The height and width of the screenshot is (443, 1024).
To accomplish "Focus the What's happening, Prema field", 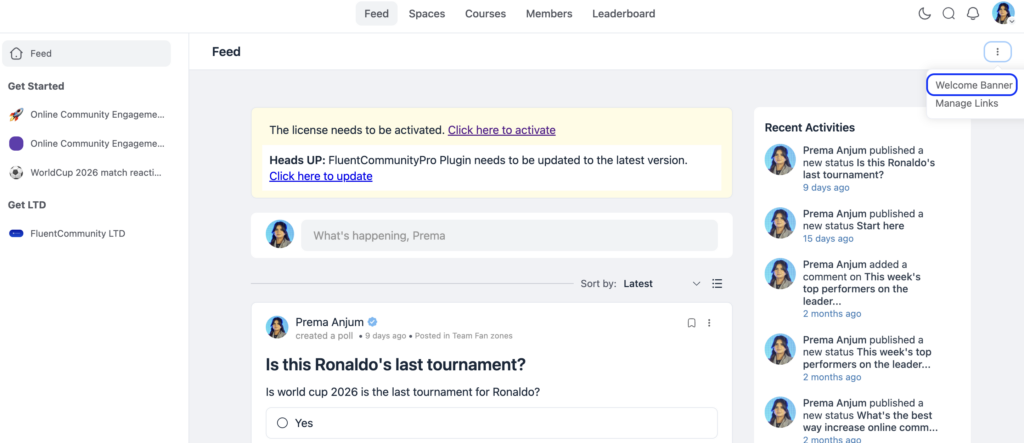I will (509, 235).
